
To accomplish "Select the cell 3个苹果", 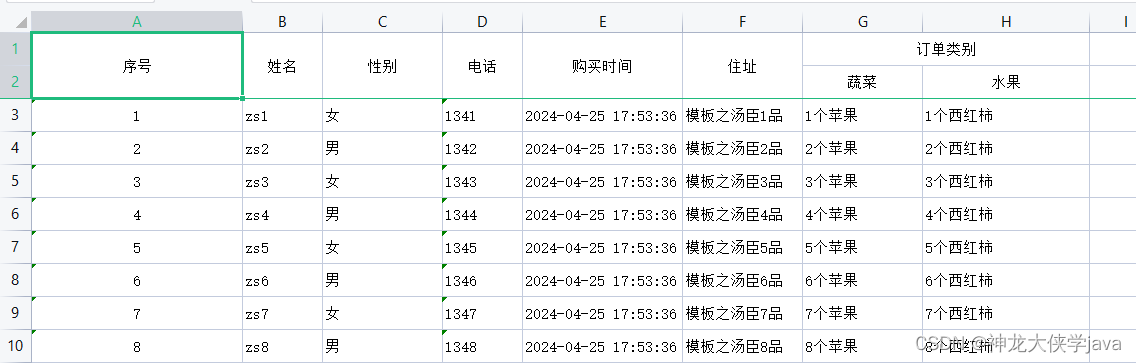I will coord(862,181).
